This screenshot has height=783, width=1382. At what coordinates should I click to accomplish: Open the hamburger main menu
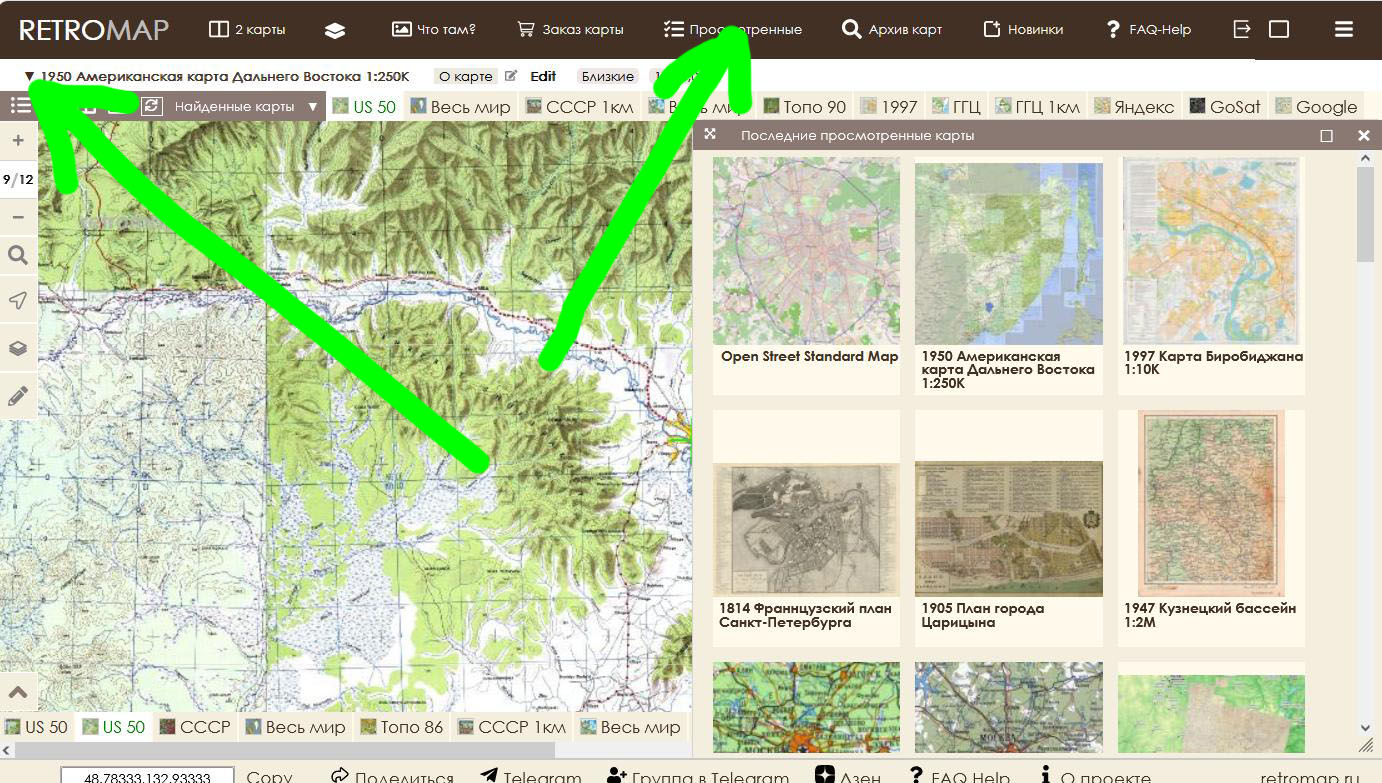tap(1344, 29)
